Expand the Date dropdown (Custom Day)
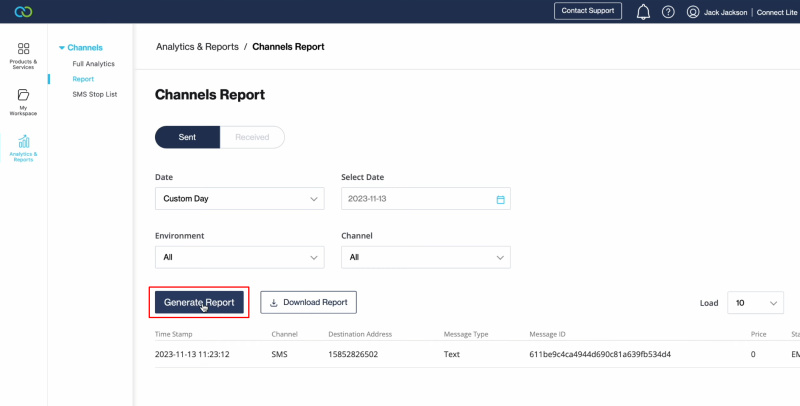This screenshot has height=406, width=800. [239, 199]
